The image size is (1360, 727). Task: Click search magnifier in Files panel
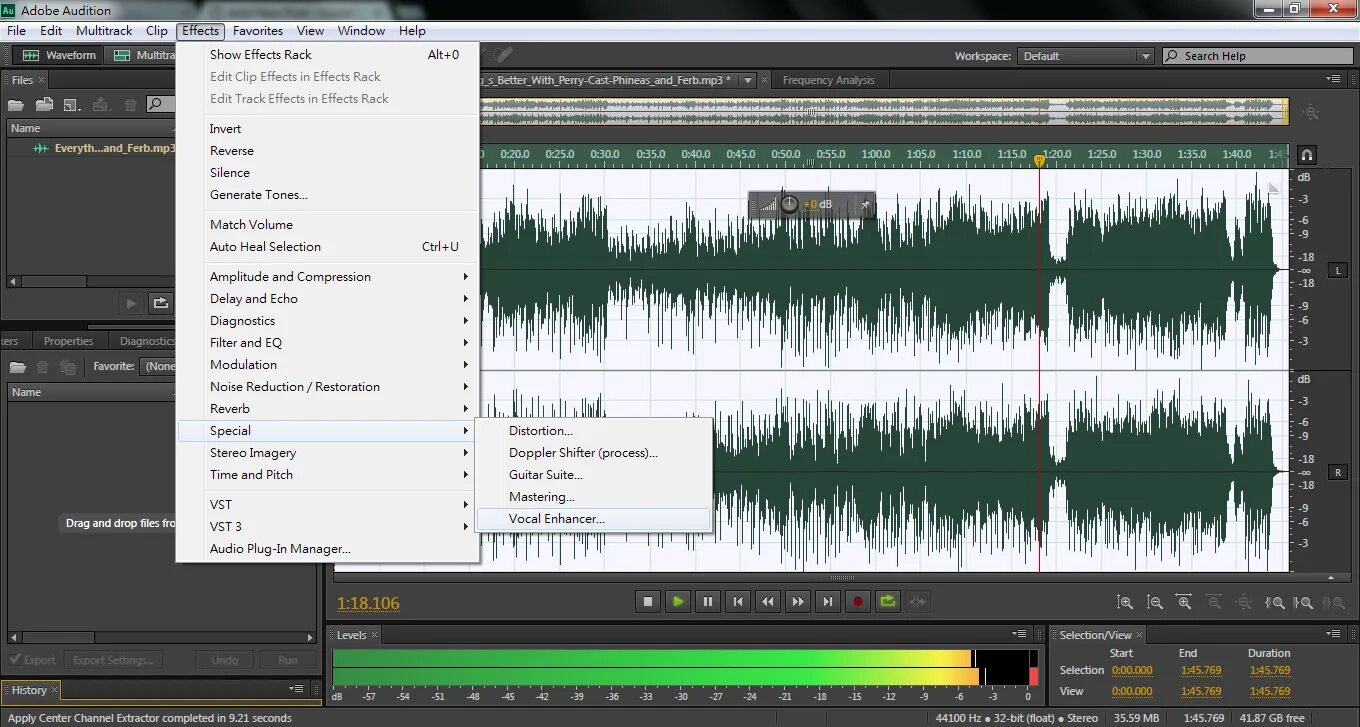pyautogui.click(x=155, y=104)
